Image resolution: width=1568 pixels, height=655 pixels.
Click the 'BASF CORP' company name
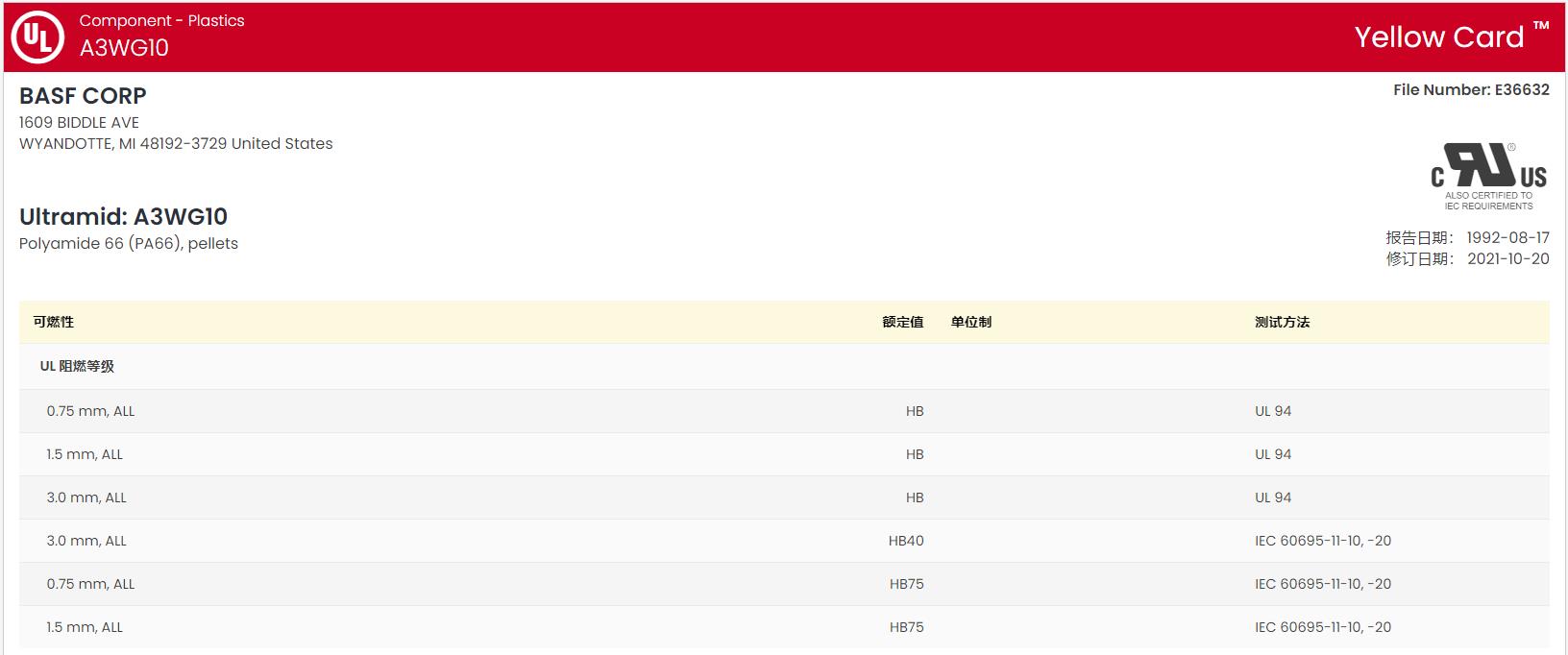83,96
